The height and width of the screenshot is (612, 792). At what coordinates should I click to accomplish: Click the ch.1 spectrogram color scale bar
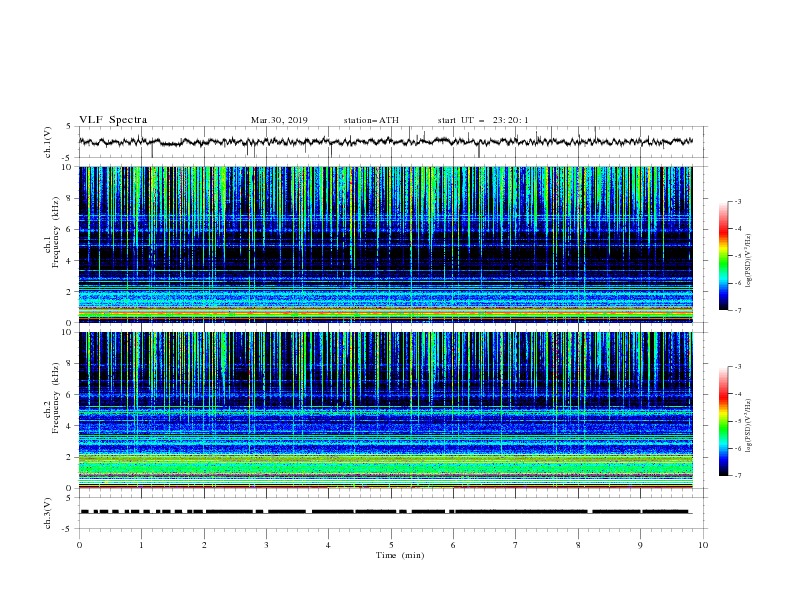coord(723,256)
